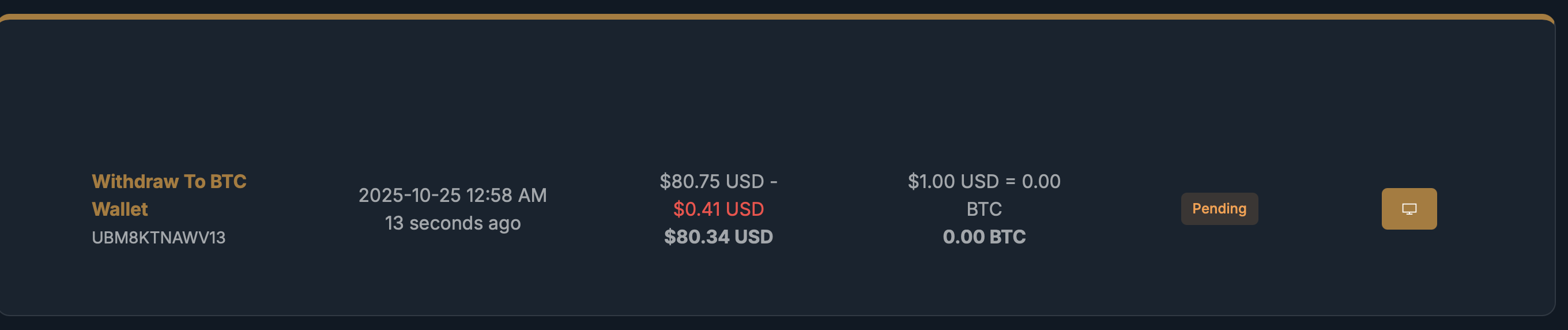Click the bold $80.34 USD net amount
1568x330 pixels.
pyautogui.click(x=718, y=237)
